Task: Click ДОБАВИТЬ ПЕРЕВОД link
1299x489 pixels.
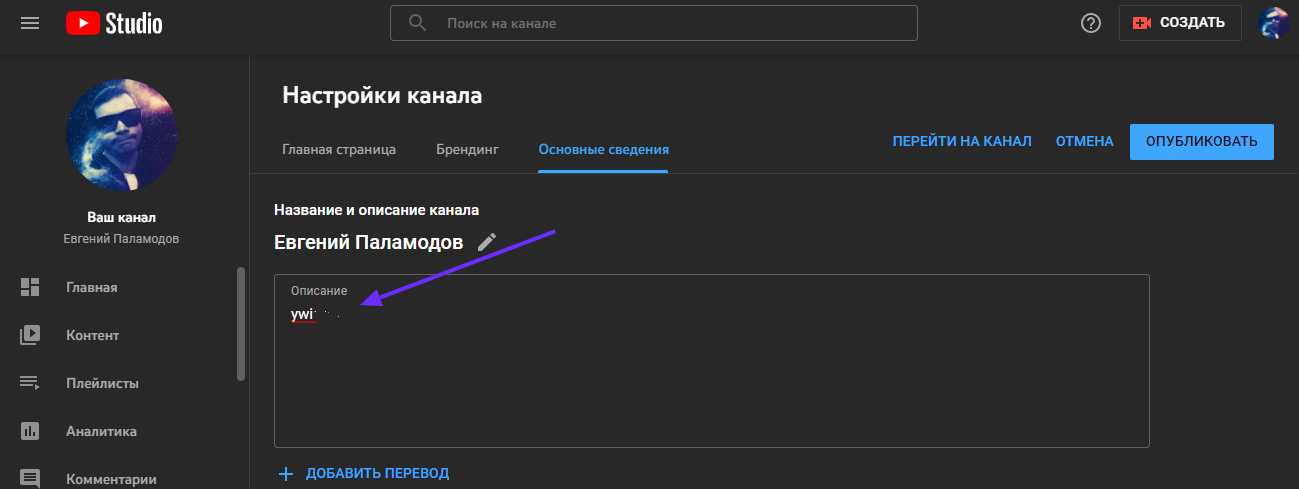Action: click(x=377, y=473)
